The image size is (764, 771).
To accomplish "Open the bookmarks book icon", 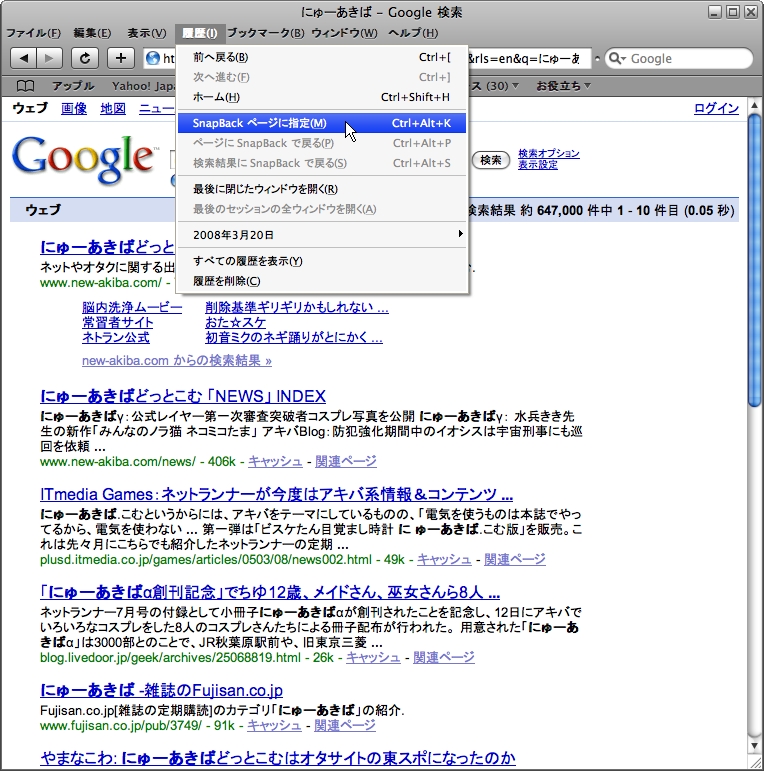I will coord(26,86).
